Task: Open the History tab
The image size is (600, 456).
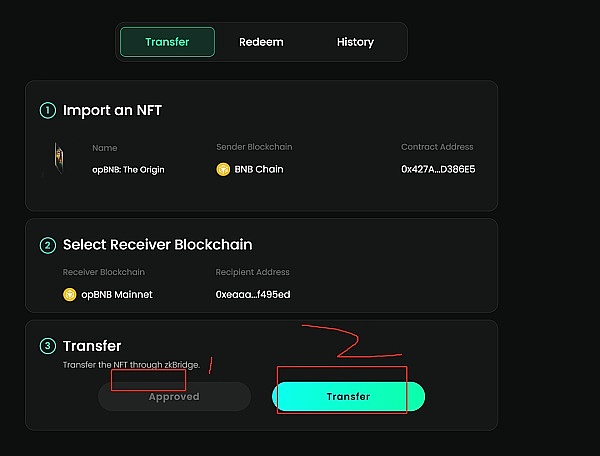Action: [355, 42]
